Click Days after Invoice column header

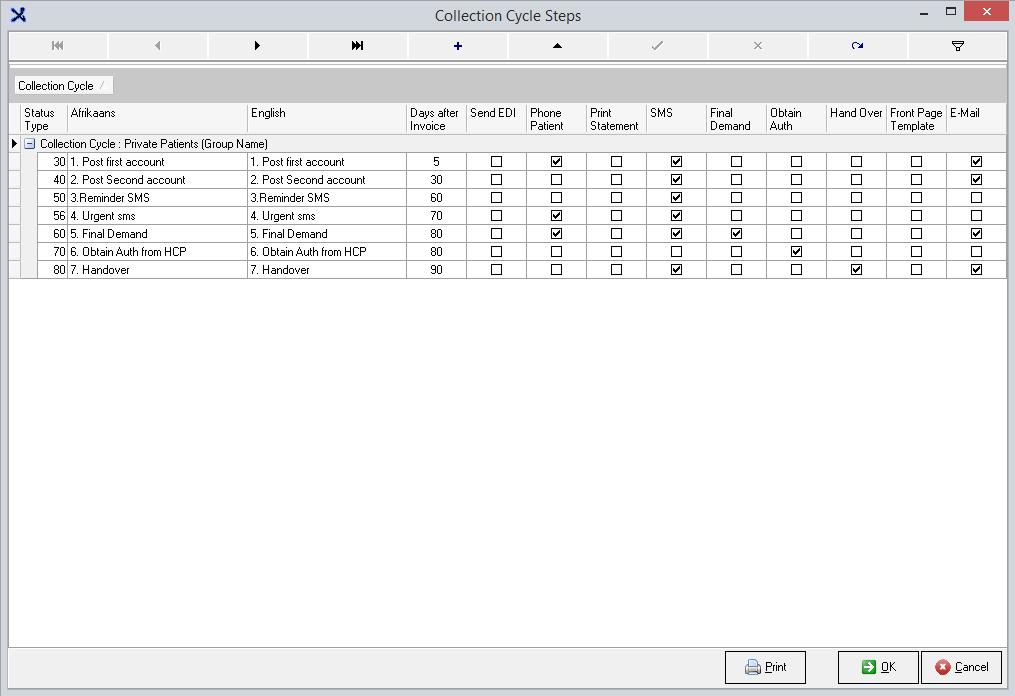(x=436, y=119)
